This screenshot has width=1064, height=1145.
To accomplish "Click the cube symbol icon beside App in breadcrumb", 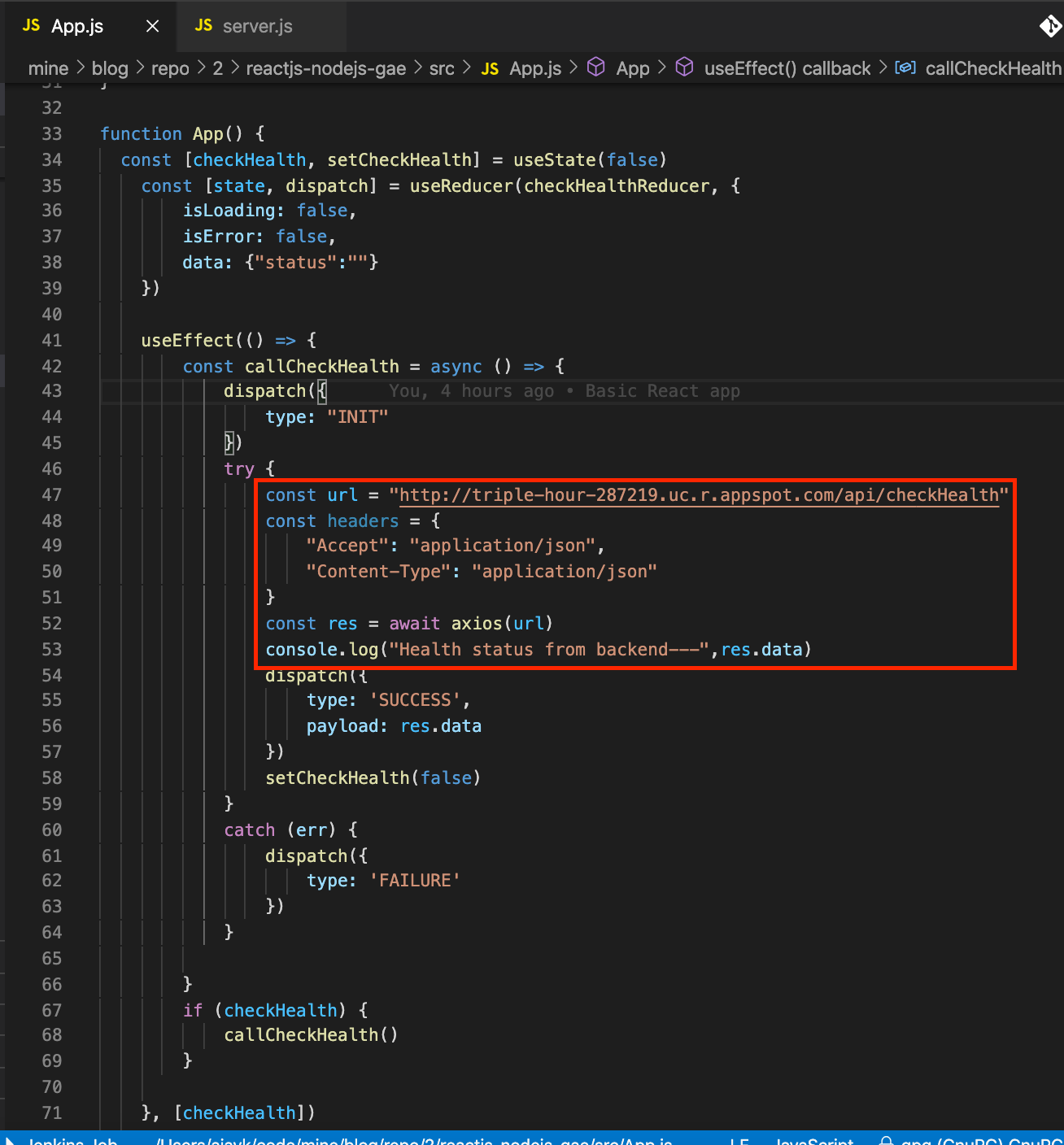I will point(596,68).
